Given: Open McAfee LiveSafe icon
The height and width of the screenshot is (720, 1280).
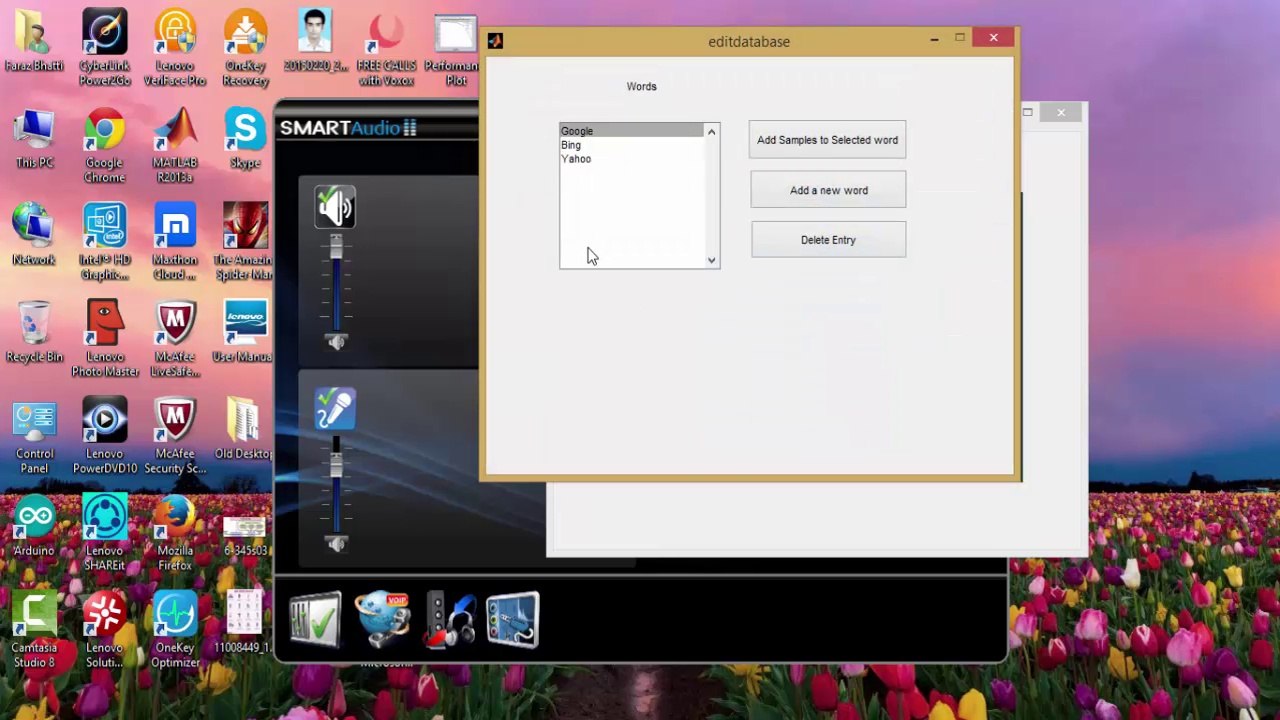Looking at the screenshot, I should pyautogui.click(x=175, y=339).
